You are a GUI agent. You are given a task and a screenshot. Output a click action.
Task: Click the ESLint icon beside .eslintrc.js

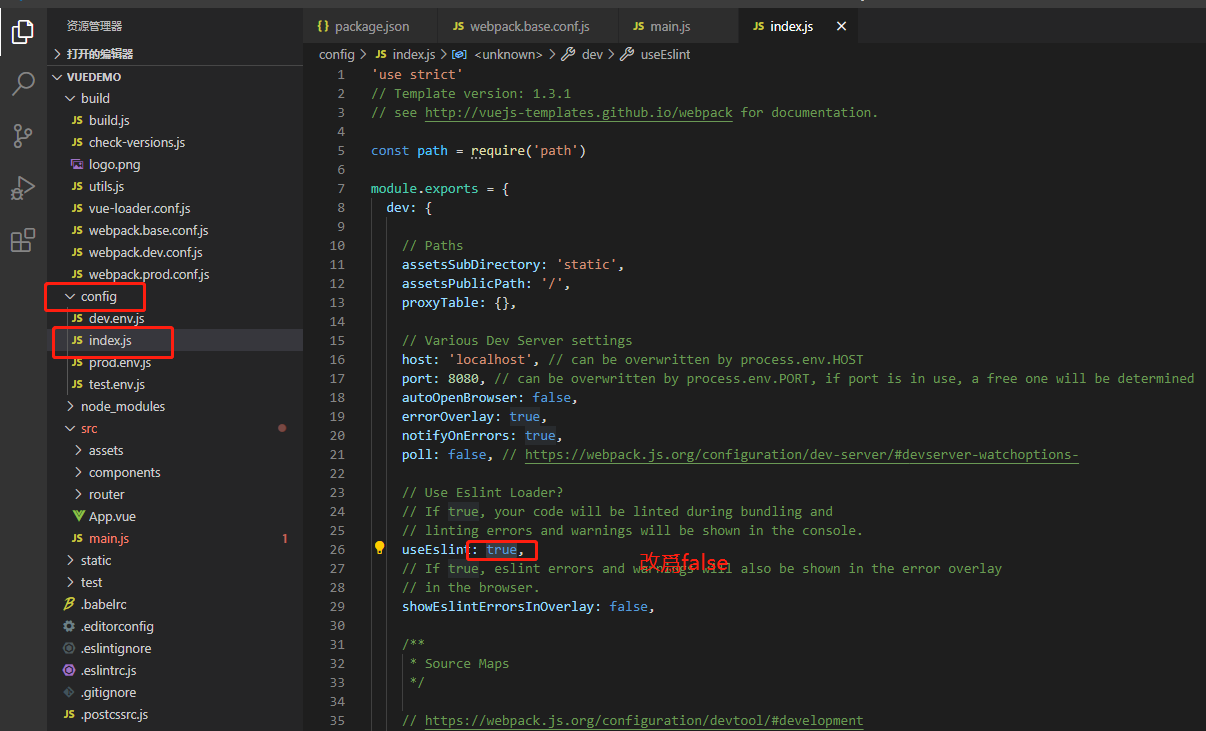(69, 670)
